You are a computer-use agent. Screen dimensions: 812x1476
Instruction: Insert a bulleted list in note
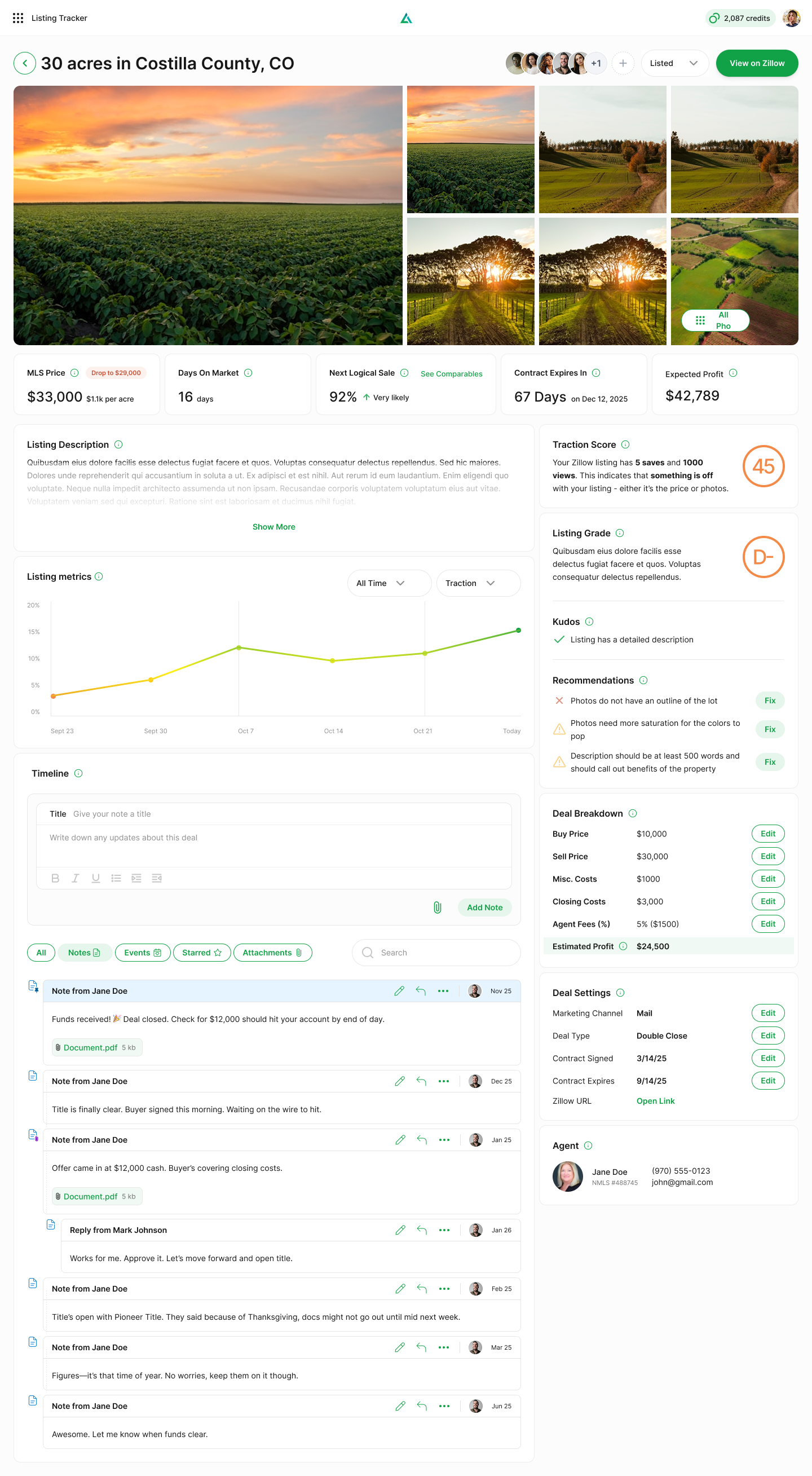(x=116, y=878)
